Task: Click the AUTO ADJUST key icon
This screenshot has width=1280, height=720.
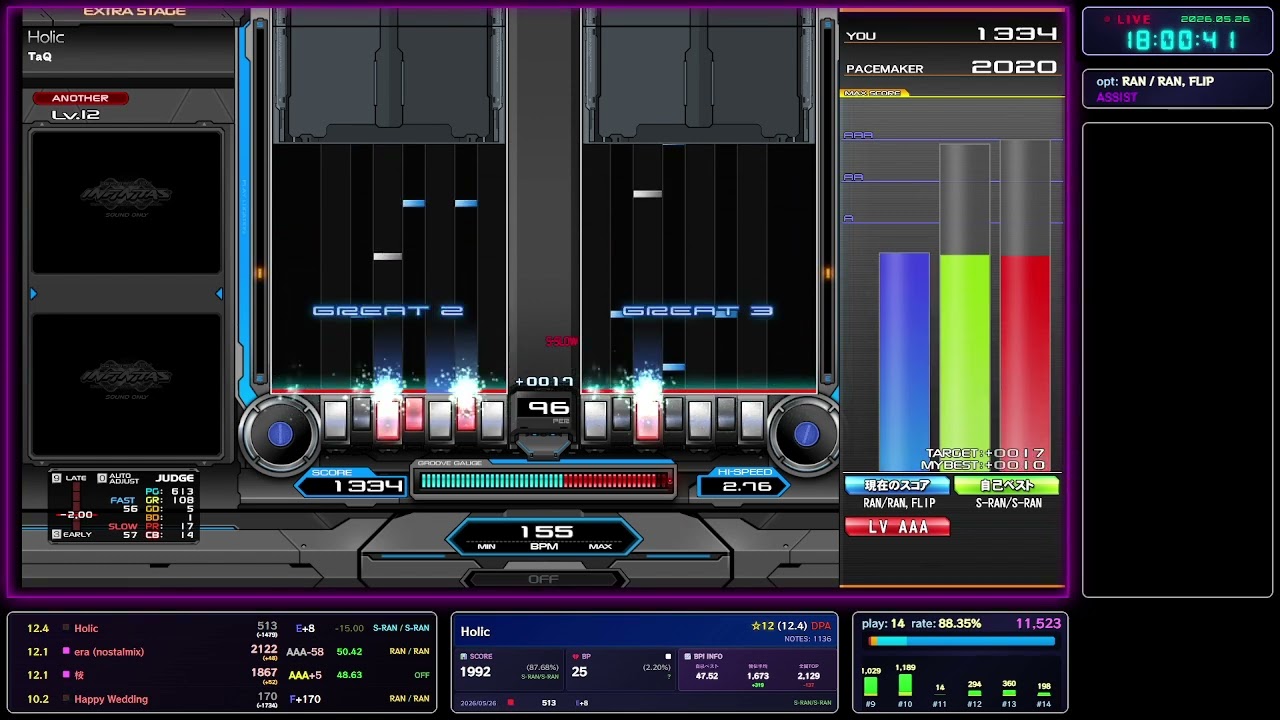Action: coord(100,478)
